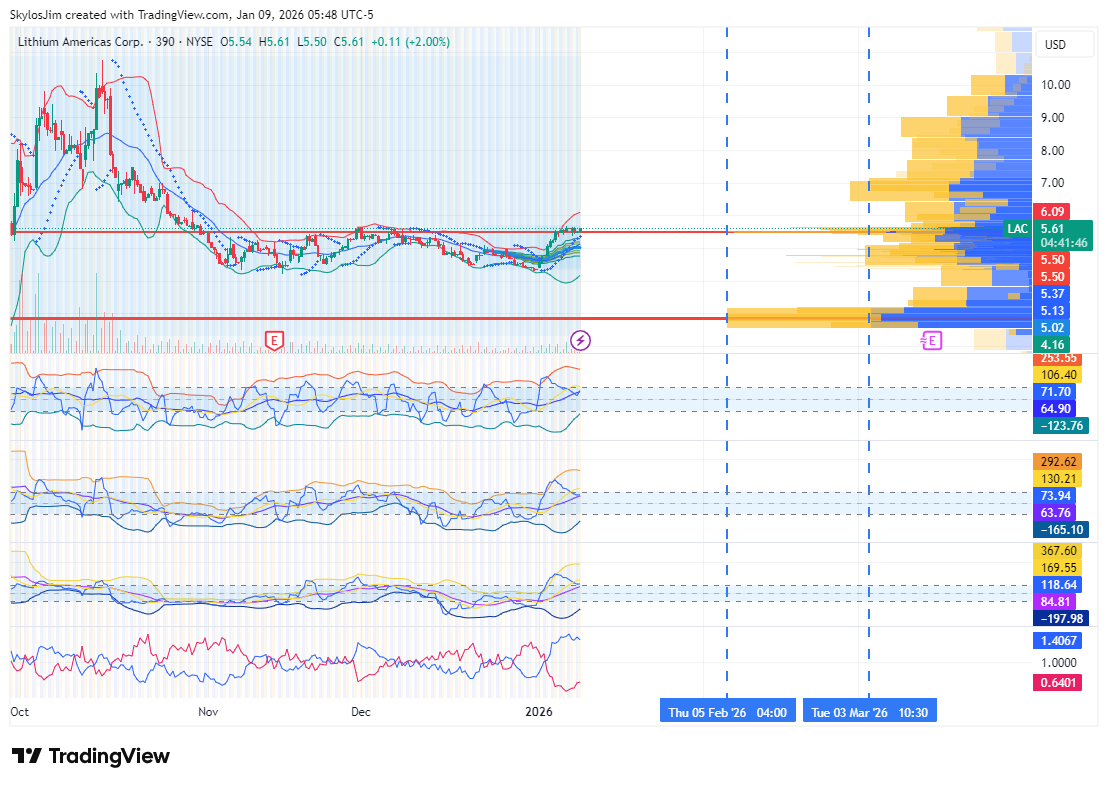Click the blue 1.4067 indicator value label
The height and width of the screenshot is (786, 1108).
tap(1058, 640)
